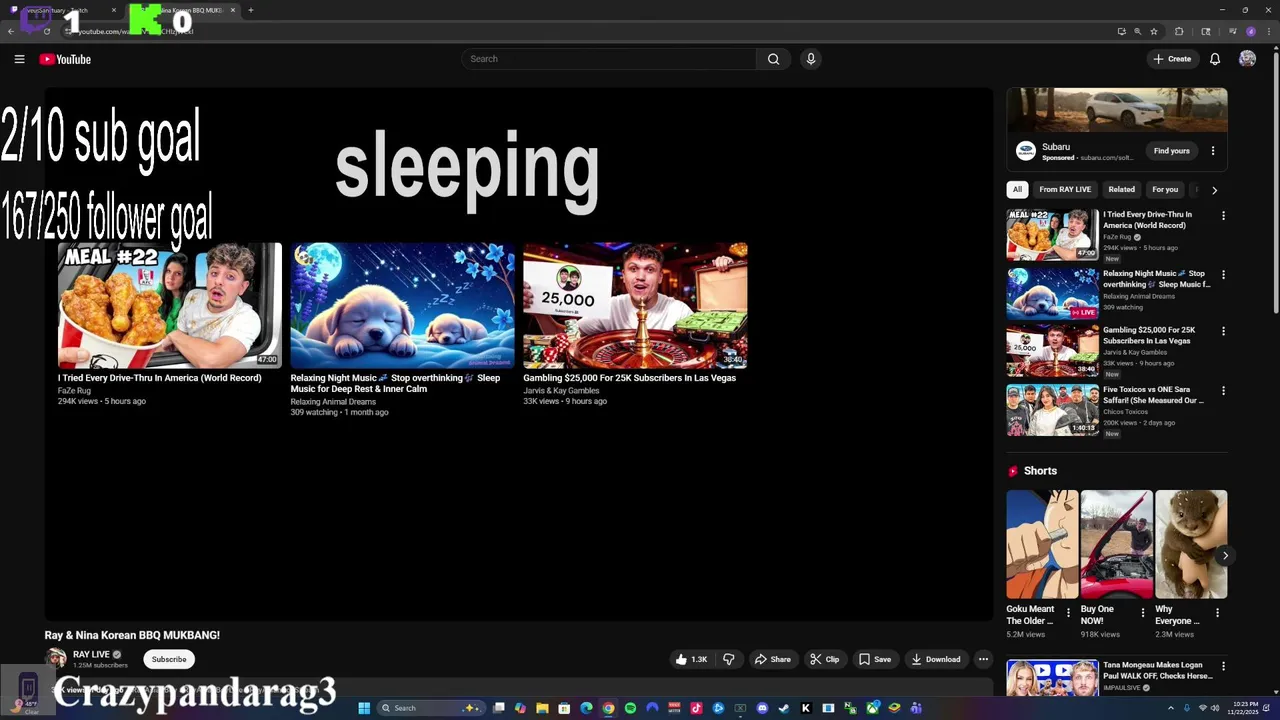Show hidden system tray icons chevron
This screenshot has height=720, width=1280.
coord(1171,708)
